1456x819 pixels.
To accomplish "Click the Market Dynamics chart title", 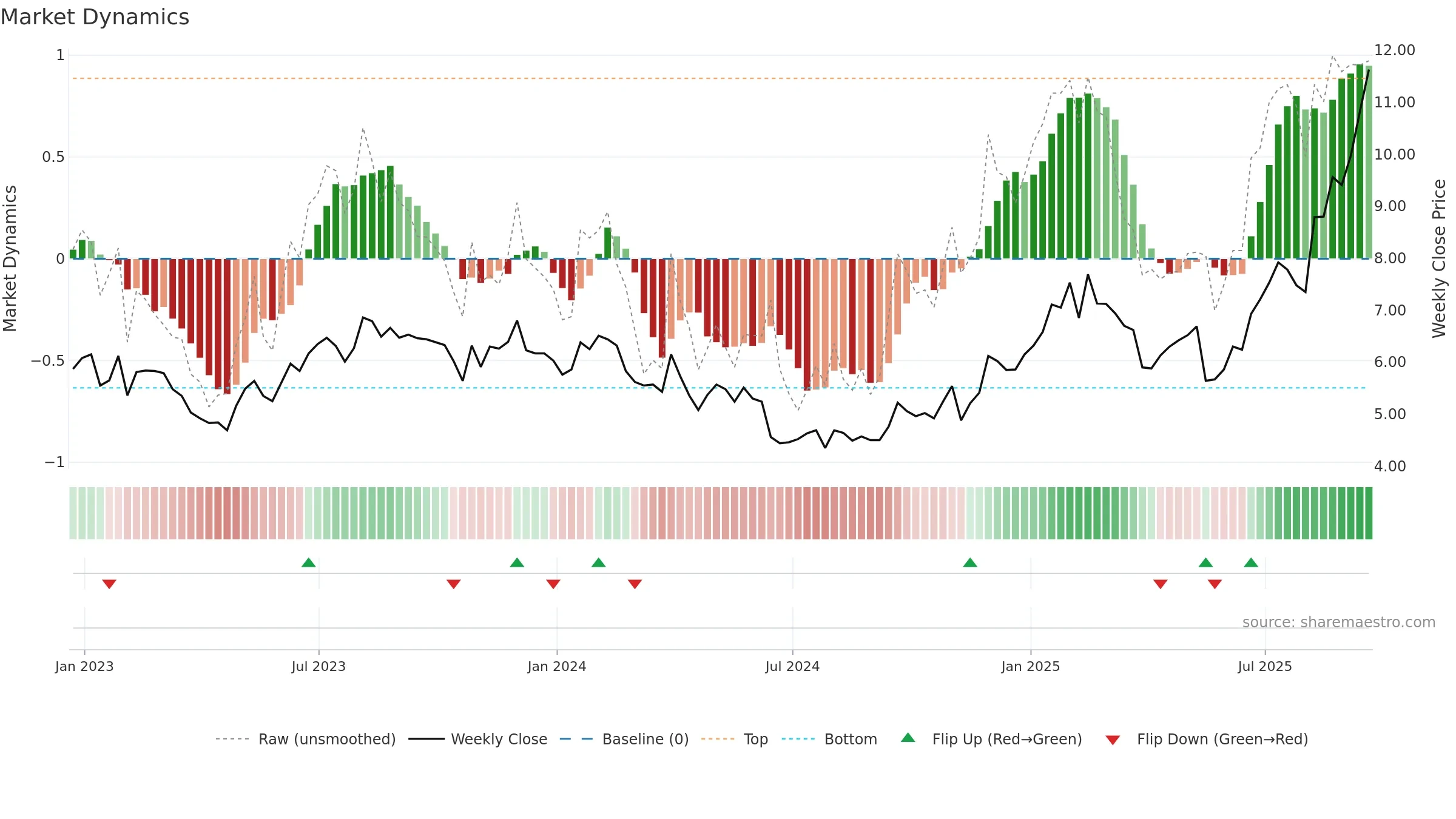I will click(95, 17).
